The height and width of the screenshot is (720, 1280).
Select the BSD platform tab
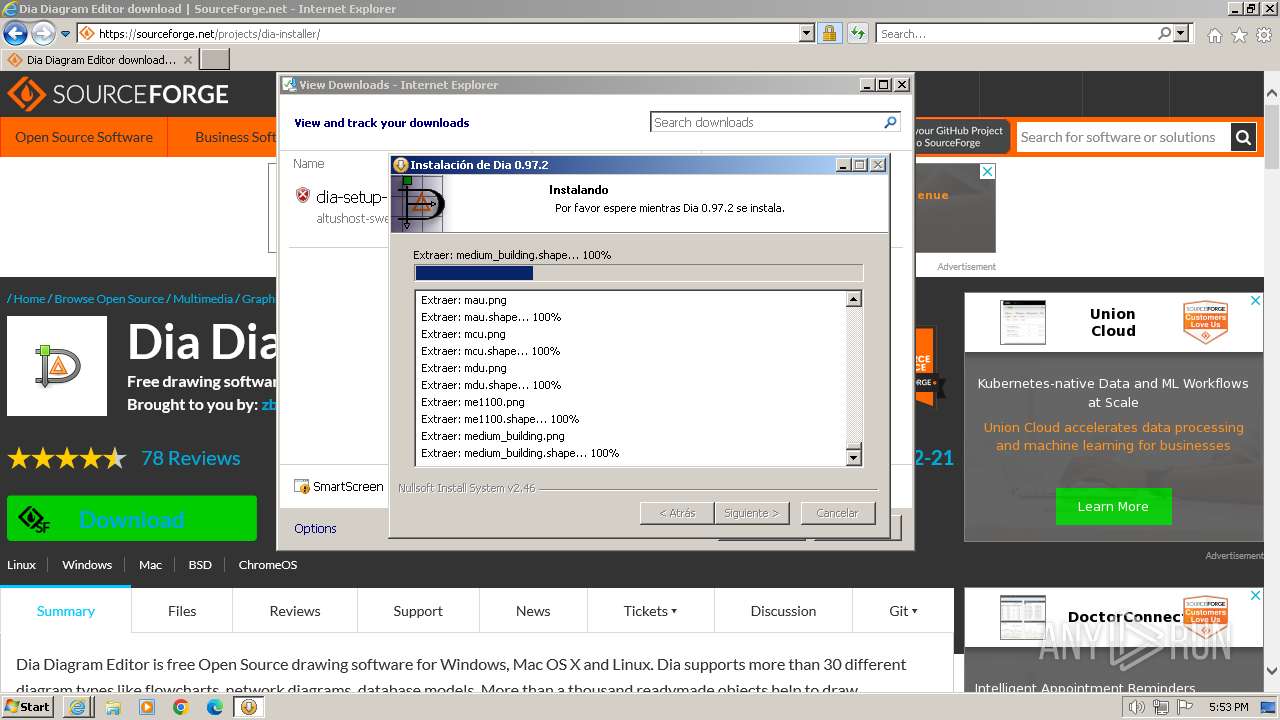200,565
